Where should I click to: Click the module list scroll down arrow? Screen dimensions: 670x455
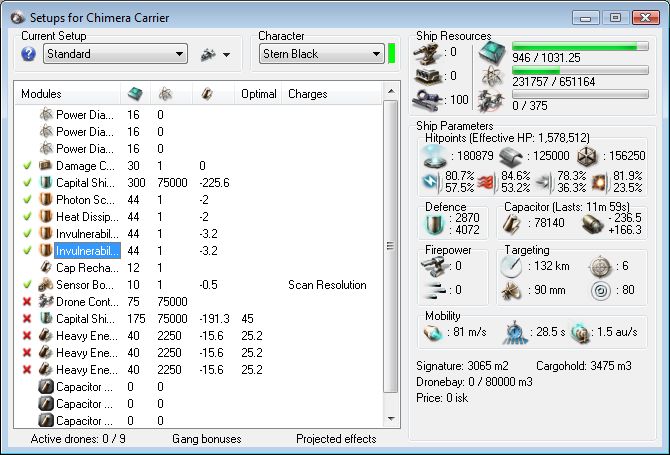(391, 419)
